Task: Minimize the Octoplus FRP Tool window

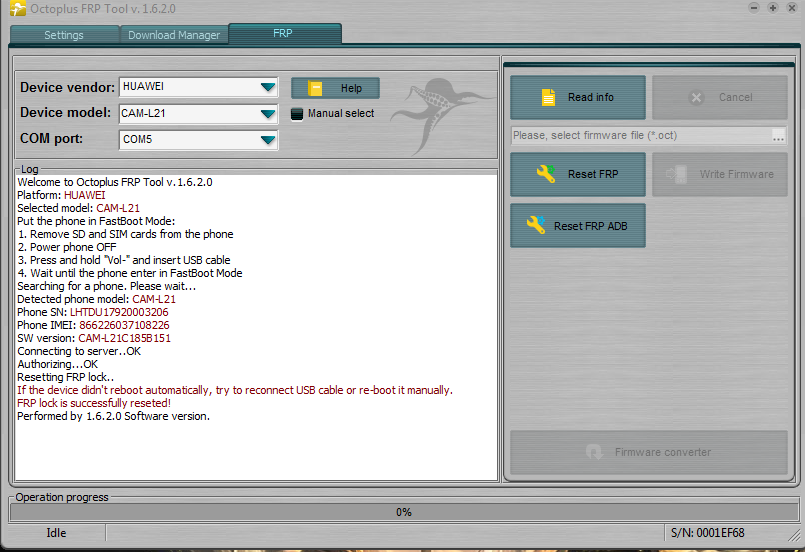Action: (x=754, y=8)
